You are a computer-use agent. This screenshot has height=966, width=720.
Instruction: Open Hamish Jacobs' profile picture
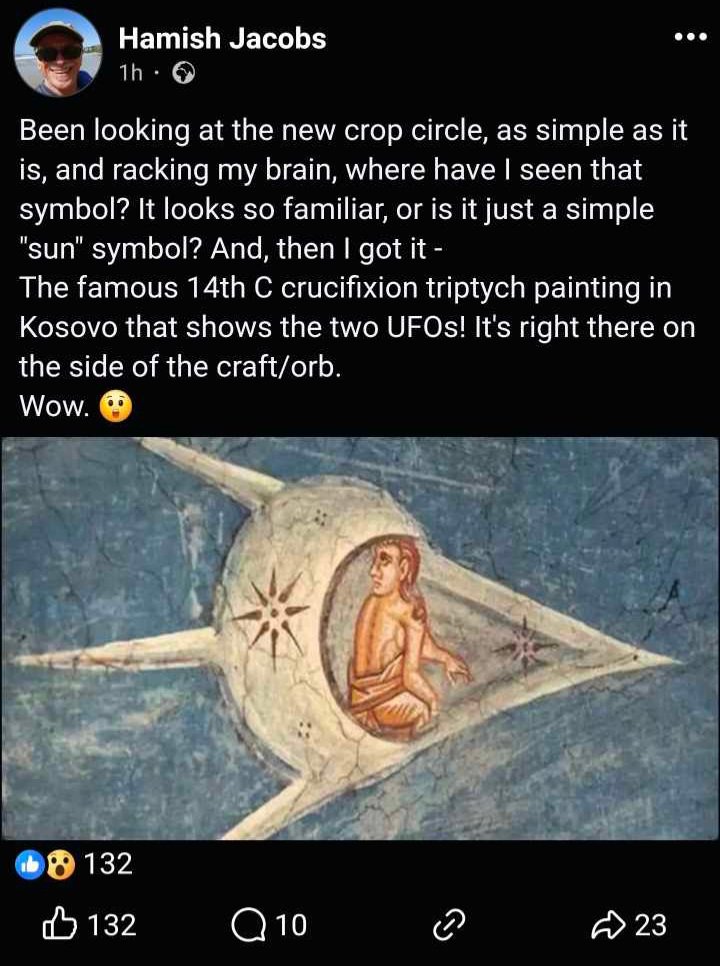coord(57,52)
